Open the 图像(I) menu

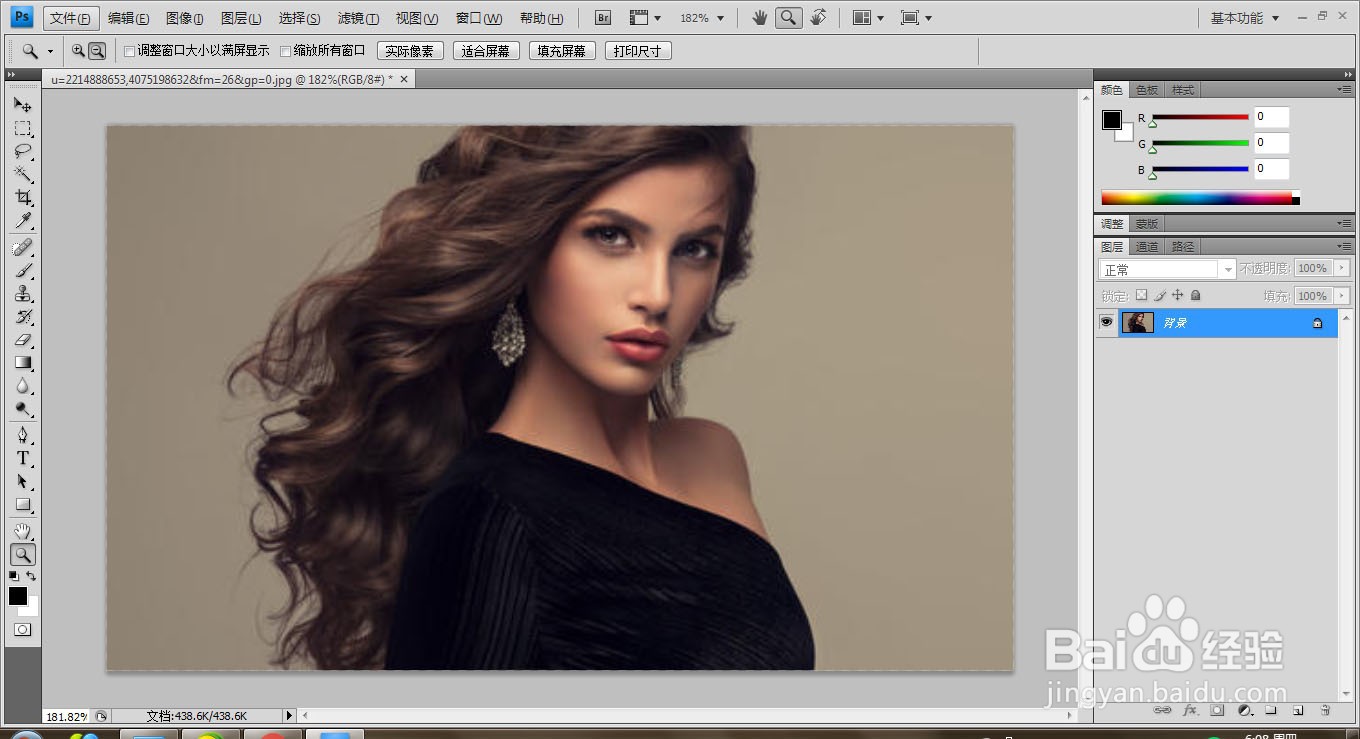pyautogui.click(x=185, y=18)
